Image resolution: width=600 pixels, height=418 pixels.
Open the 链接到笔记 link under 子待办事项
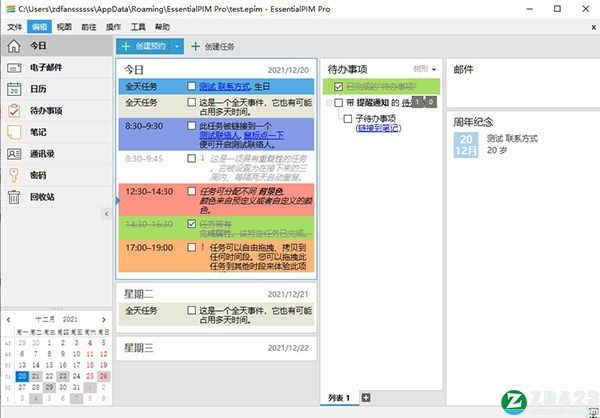378,128
